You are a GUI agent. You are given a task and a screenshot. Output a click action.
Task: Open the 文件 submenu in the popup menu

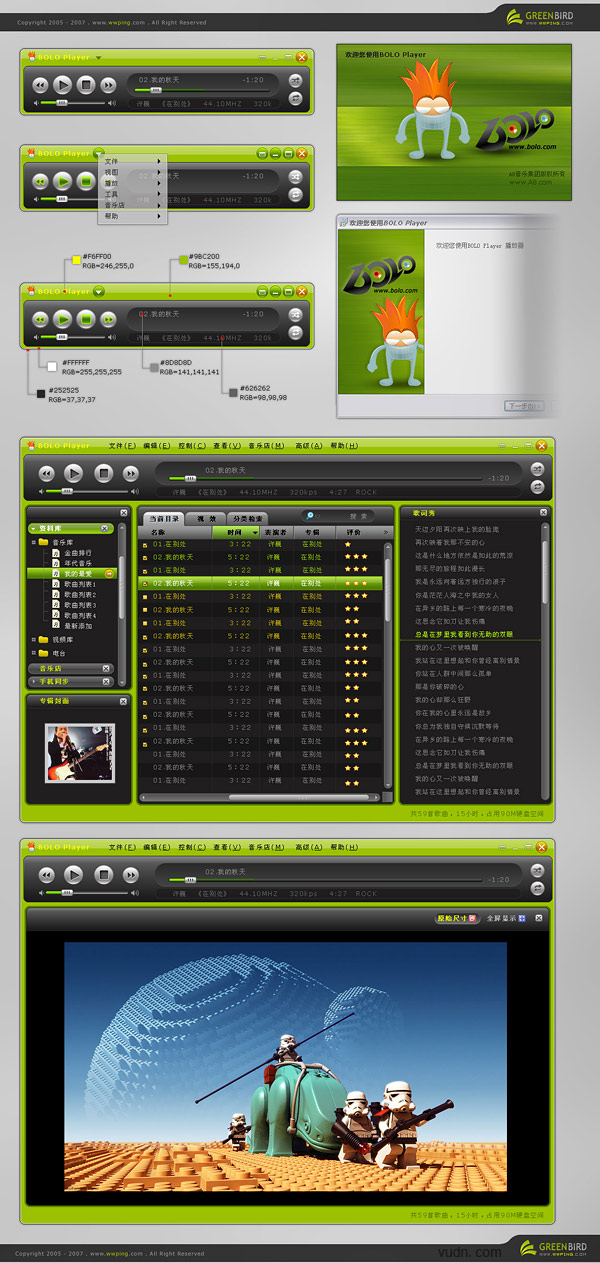(132, 161)
